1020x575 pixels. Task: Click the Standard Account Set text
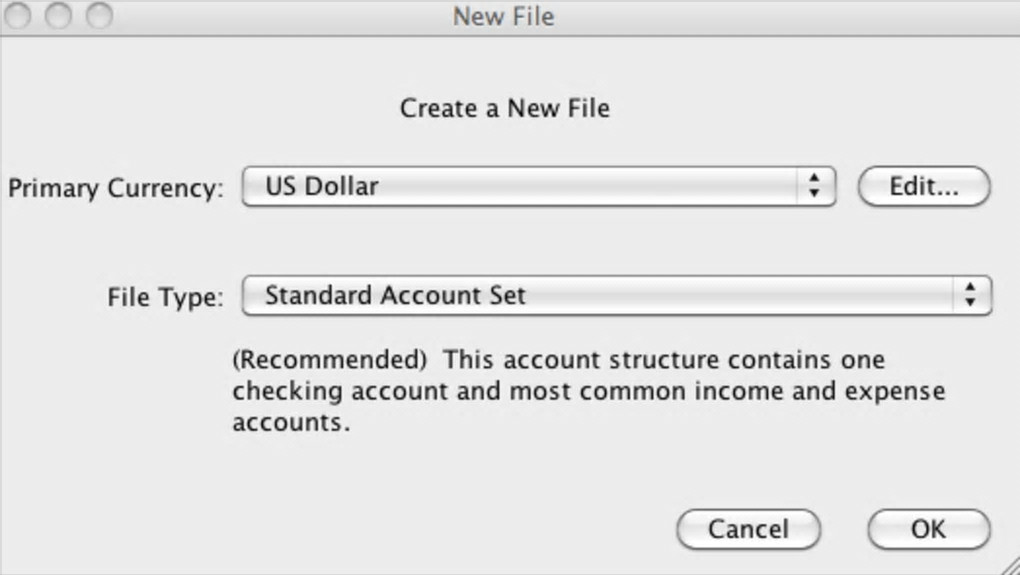coord(395,296)
